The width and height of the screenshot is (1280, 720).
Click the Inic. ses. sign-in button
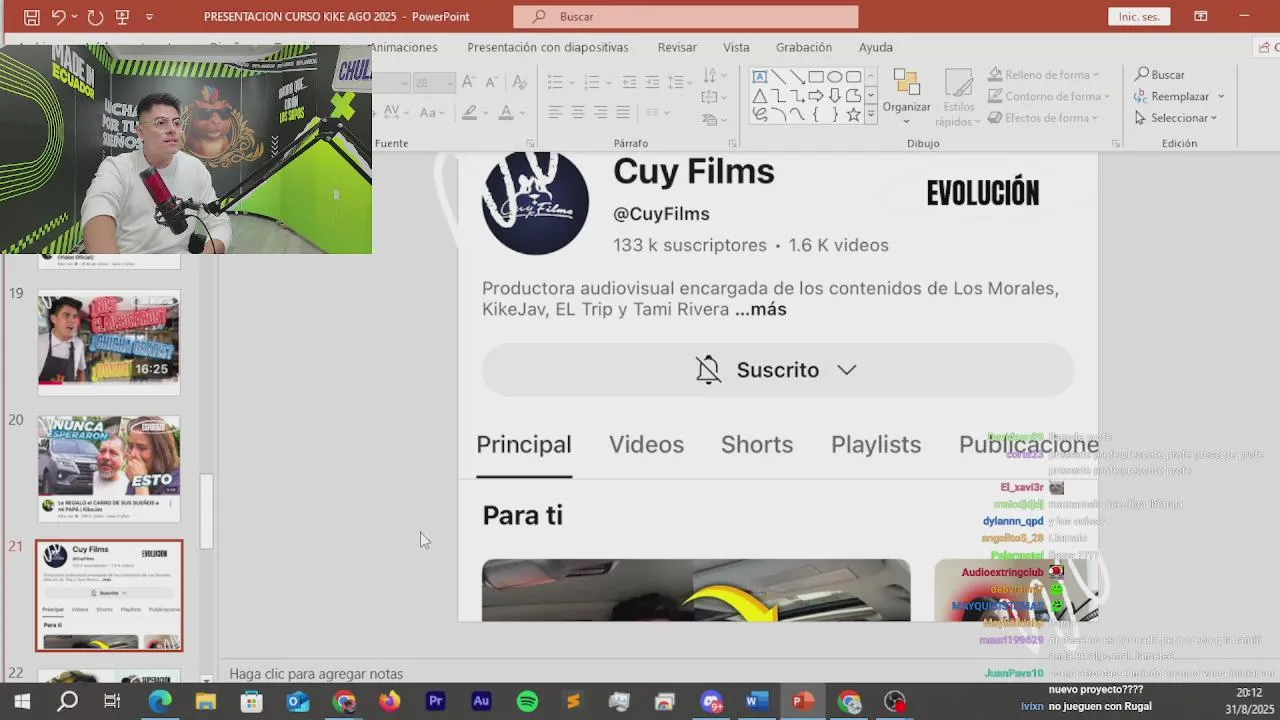click(x=1139, y=17)
